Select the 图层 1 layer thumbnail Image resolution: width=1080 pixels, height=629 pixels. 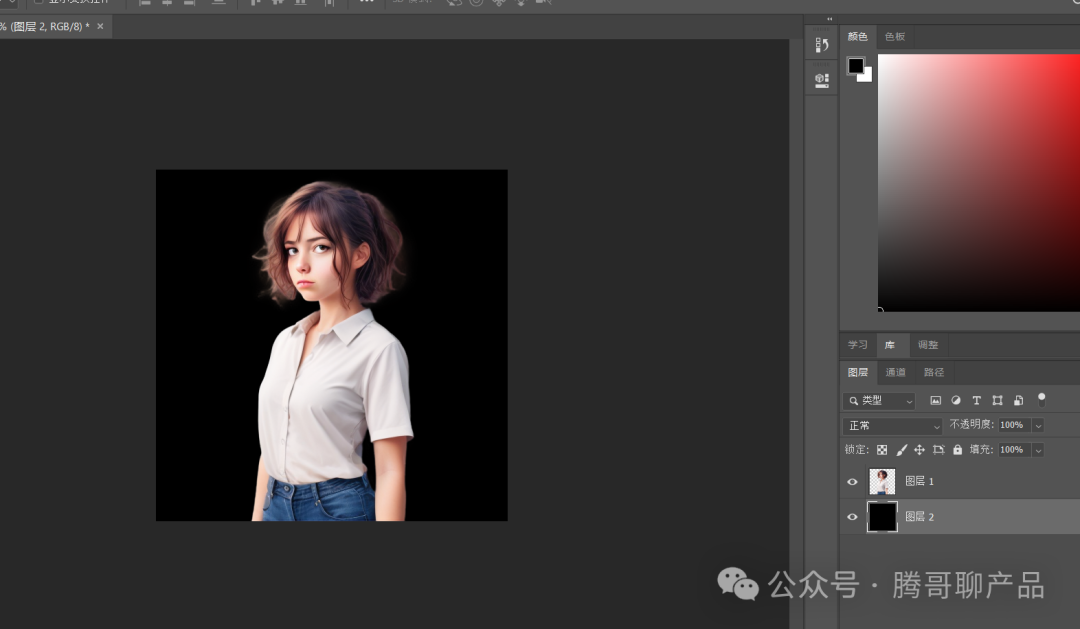882,482
